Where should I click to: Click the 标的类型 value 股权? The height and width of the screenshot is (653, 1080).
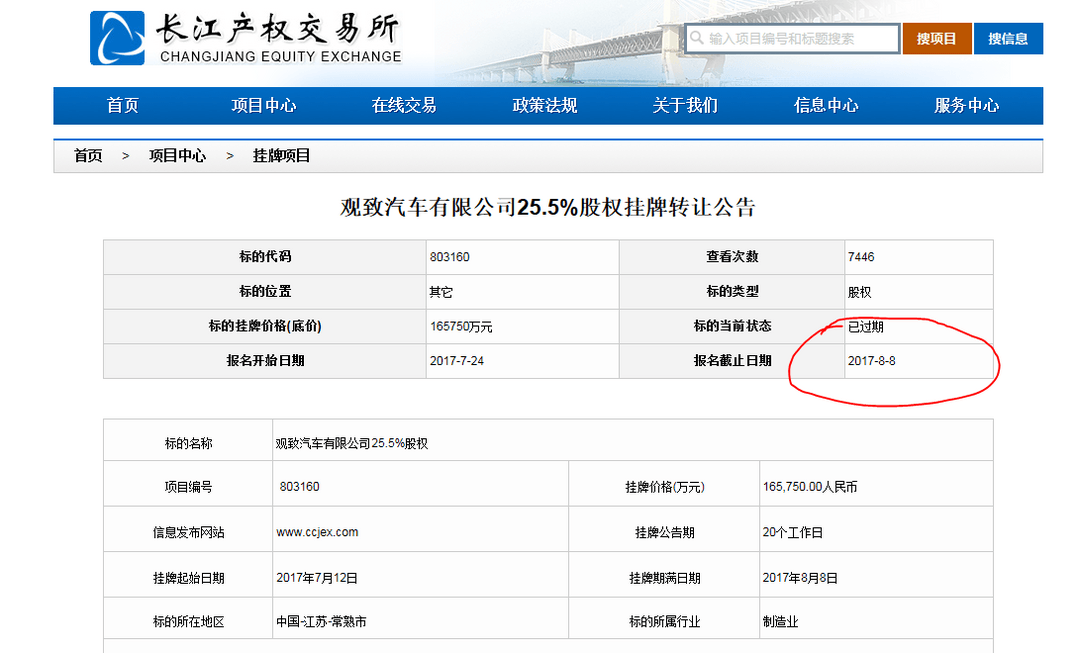860,292
